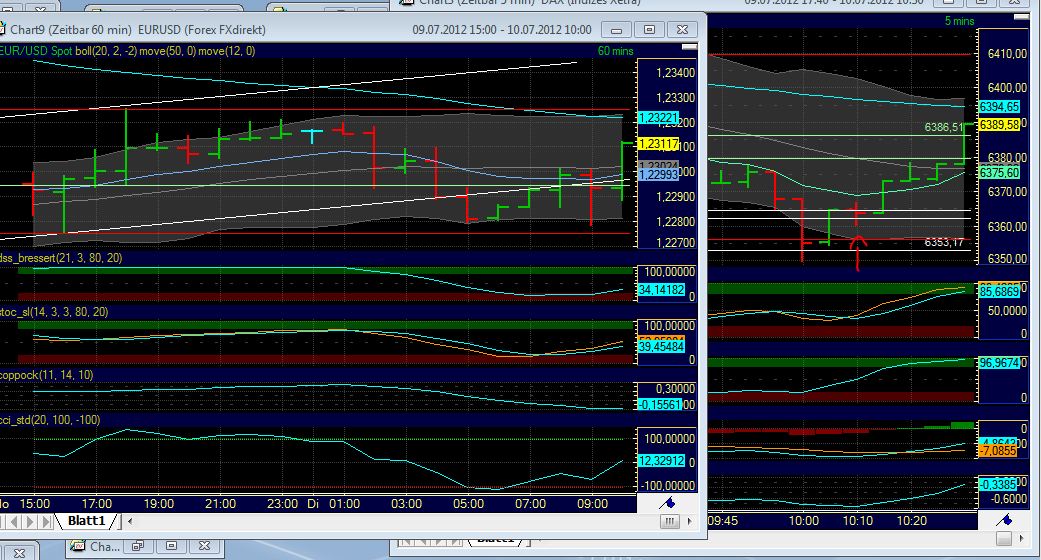Click the 60 mins timeframe label
This screenshot has width=1041, height=560.
pos(615,50)
